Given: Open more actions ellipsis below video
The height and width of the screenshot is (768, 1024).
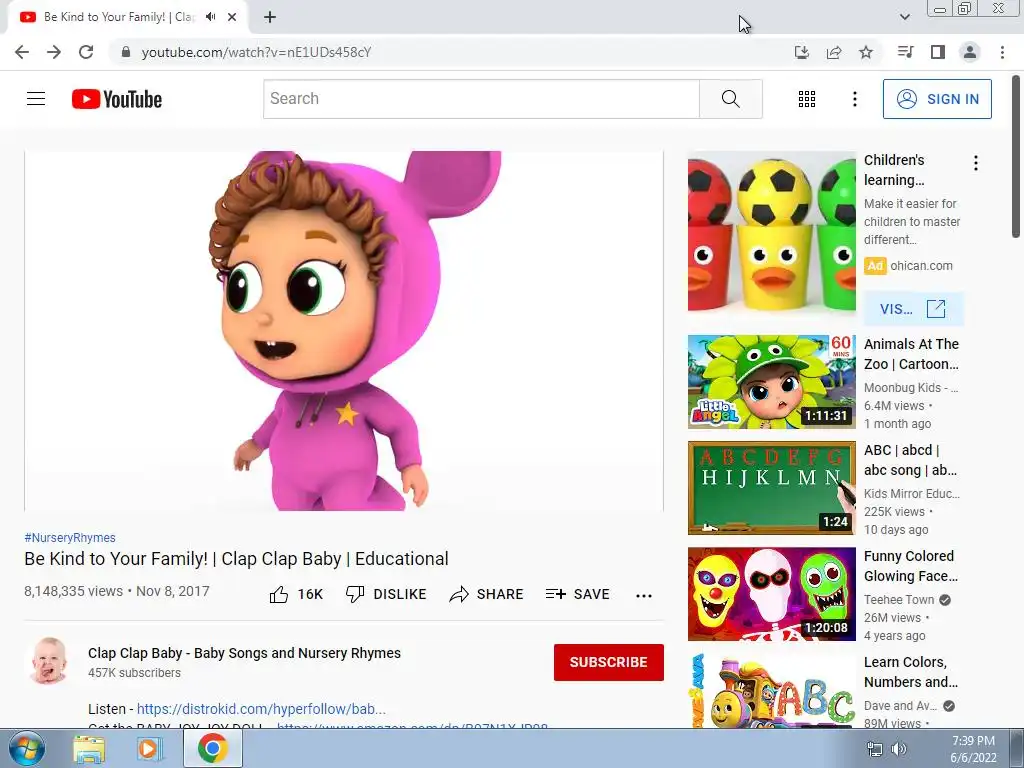Looking at the screenshot, I should tap(644, 595).
